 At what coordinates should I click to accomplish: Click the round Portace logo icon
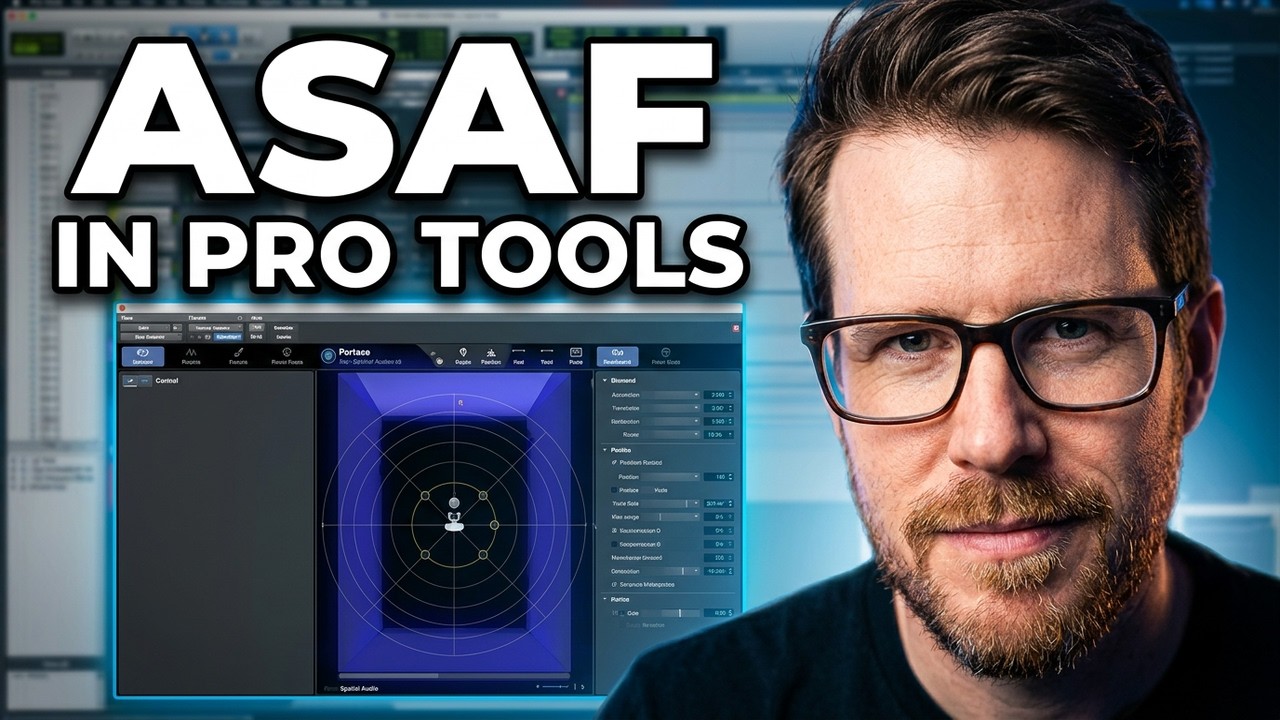point(328,355)
